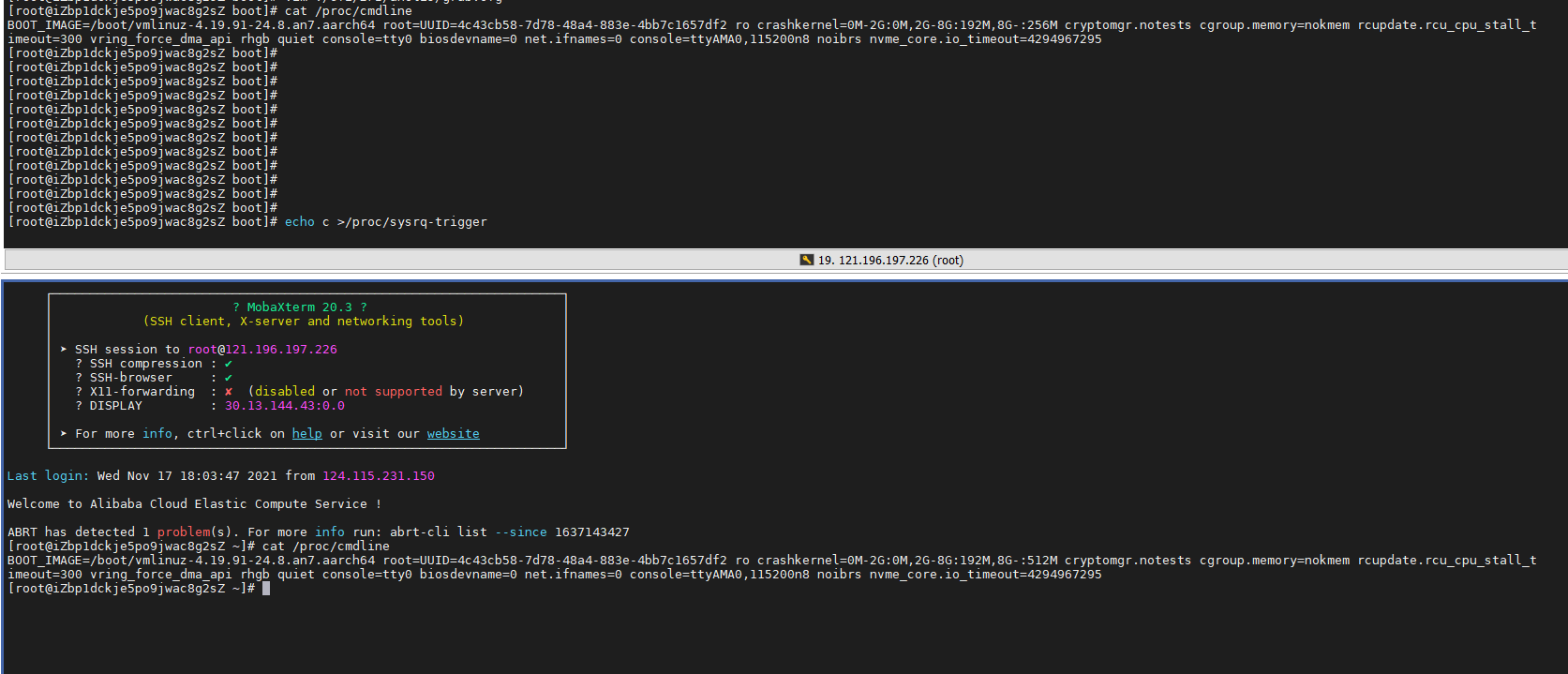Click the session icon in pane title bar
Image resolution: width=1568 pixels, height=674 pixels.
tap(806, 260)
